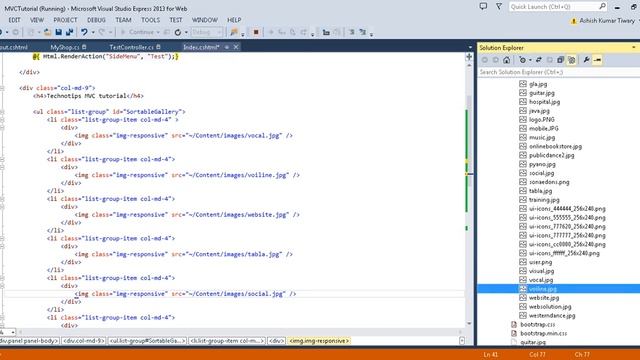Click the ul.list-group#SortableGa... breadcrumb
This screenshot has height=360, width=640.
(147, 341)
